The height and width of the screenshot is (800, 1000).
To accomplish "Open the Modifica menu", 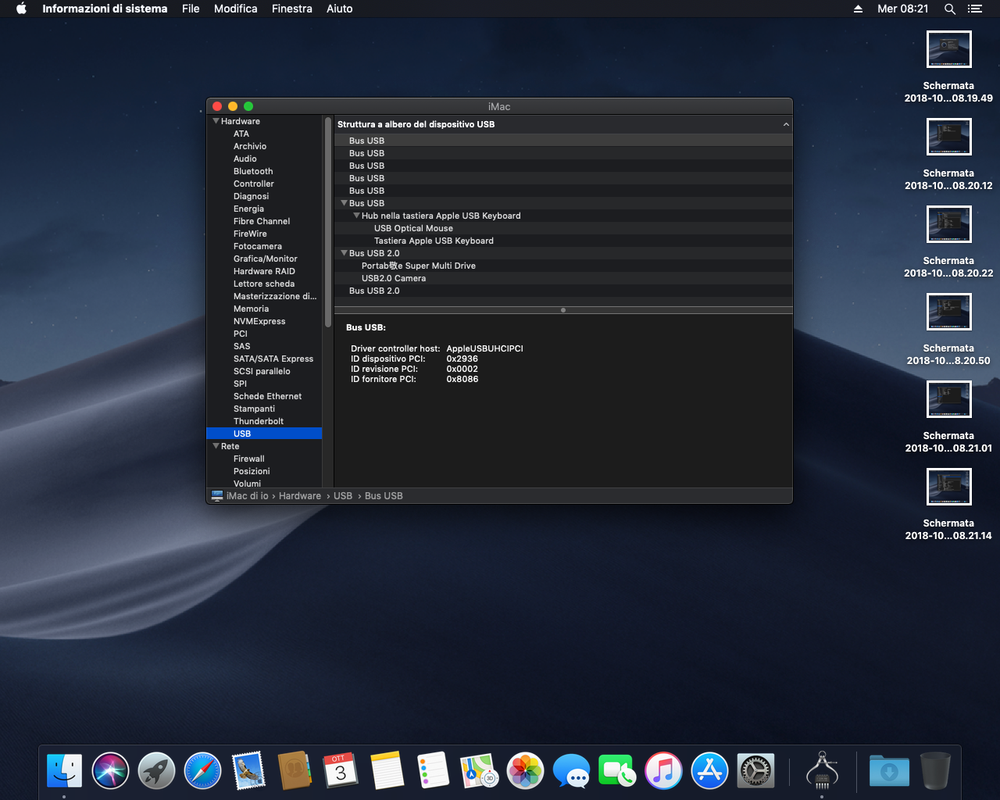I will 235,8.
